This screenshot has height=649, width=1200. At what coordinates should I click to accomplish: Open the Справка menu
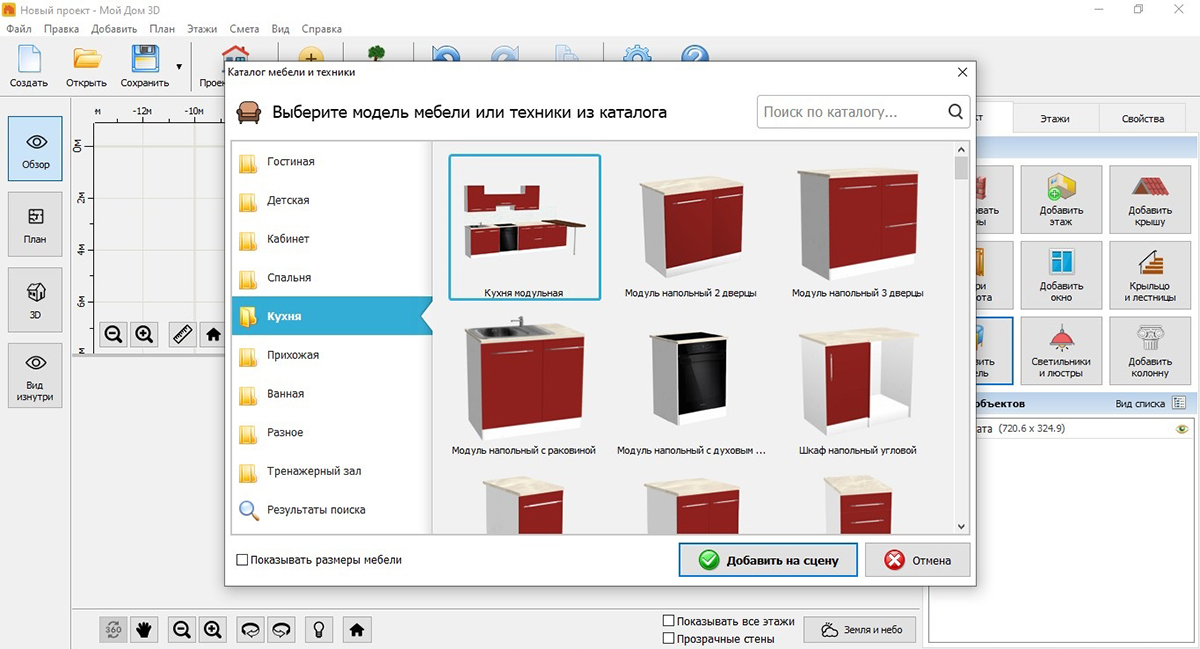point(322,29)
